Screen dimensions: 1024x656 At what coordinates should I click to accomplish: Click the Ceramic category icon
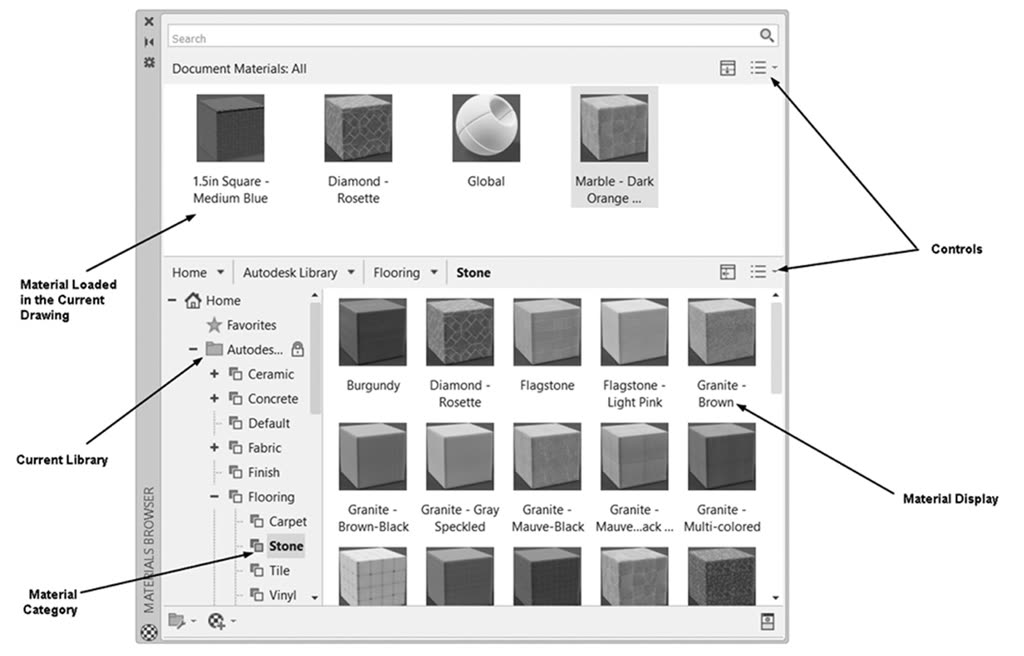[236, 374]
